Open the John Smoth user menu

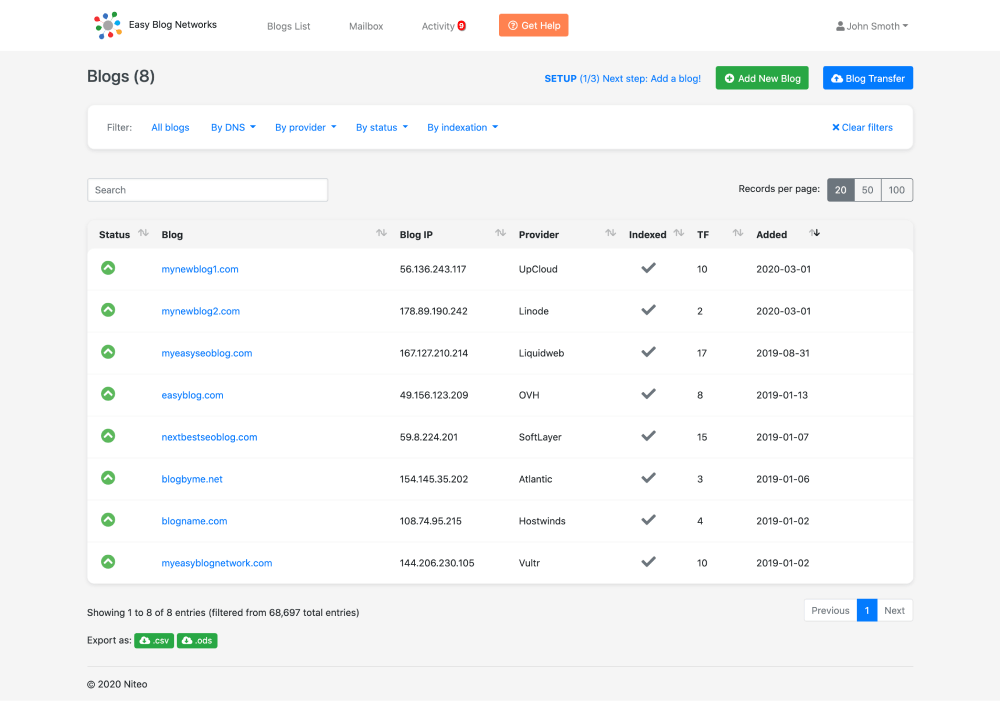coord(872,26)
